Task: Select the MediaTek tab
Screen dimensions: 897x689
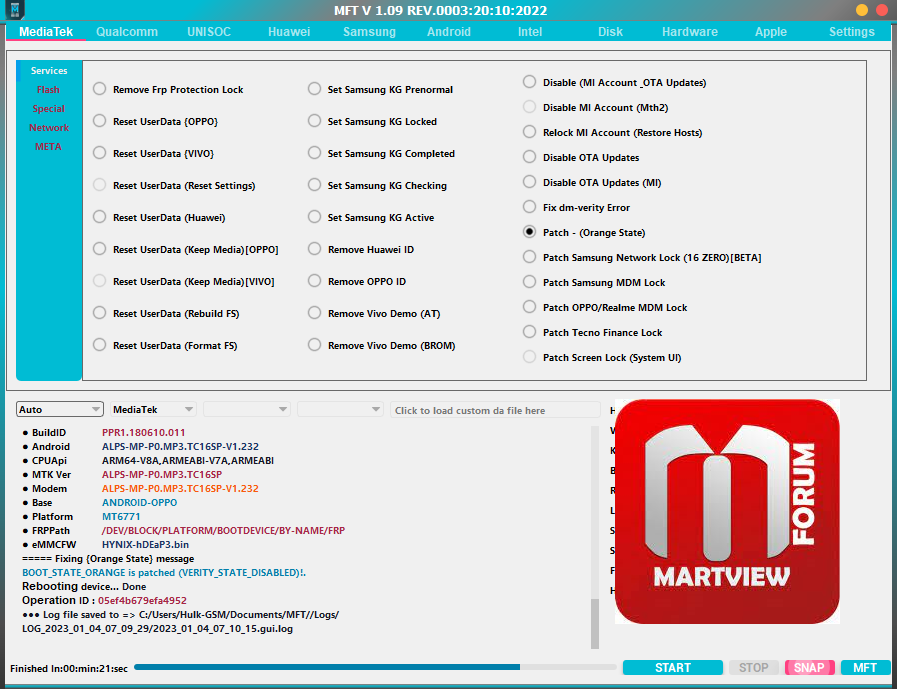Action: tap(46, 32)
